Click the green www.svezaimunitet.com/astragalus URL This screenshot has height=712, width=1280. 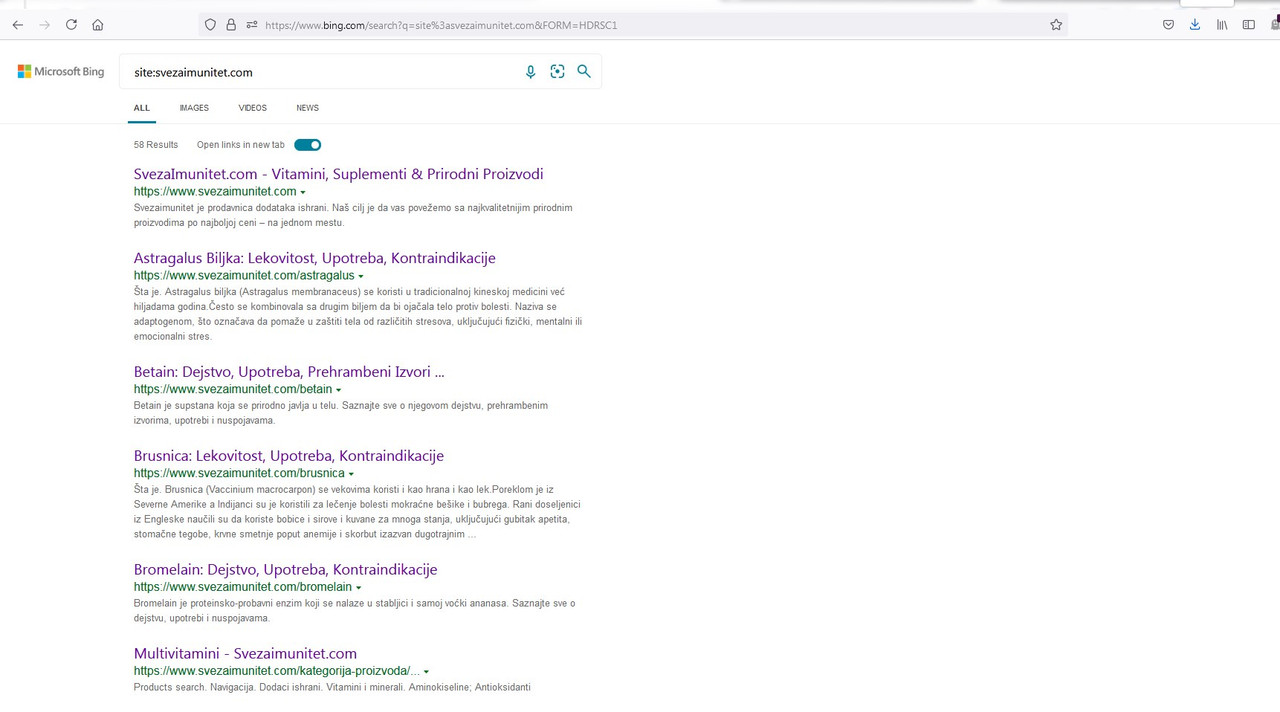coord(244,276)
